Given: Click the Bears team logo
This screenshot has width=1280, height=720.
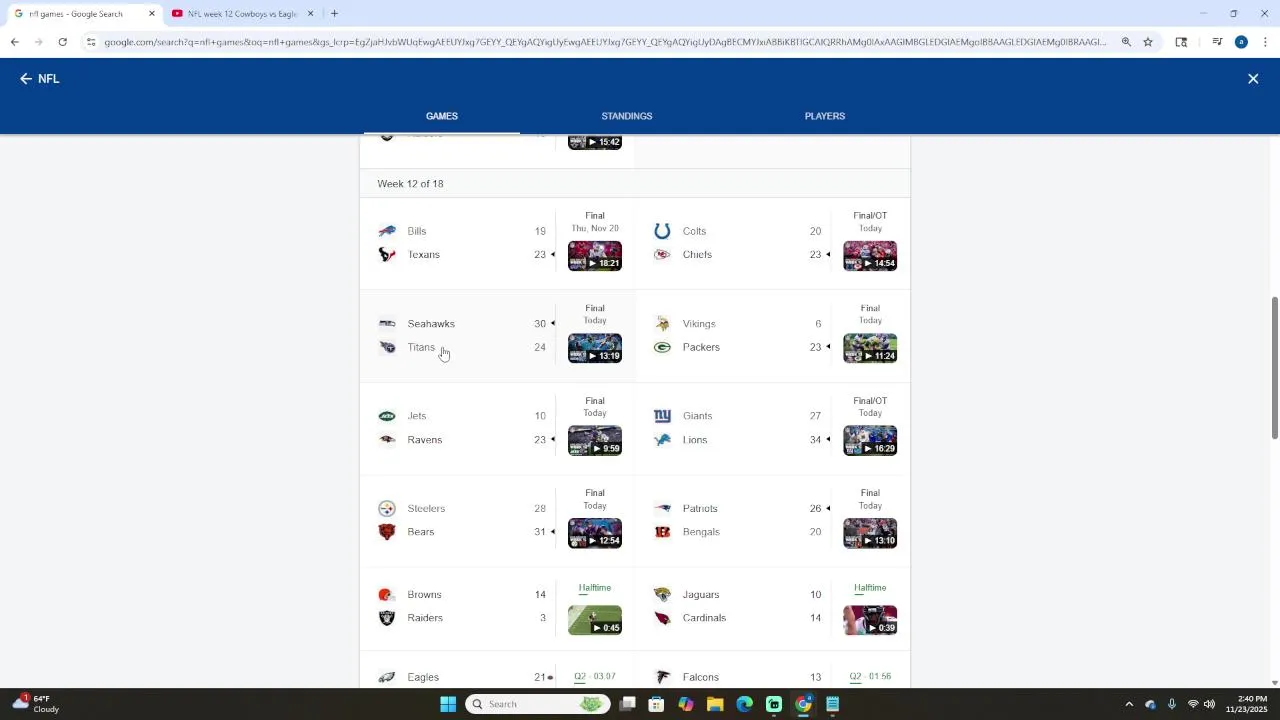Looking at the screenshot, I should tap(387, 532).
